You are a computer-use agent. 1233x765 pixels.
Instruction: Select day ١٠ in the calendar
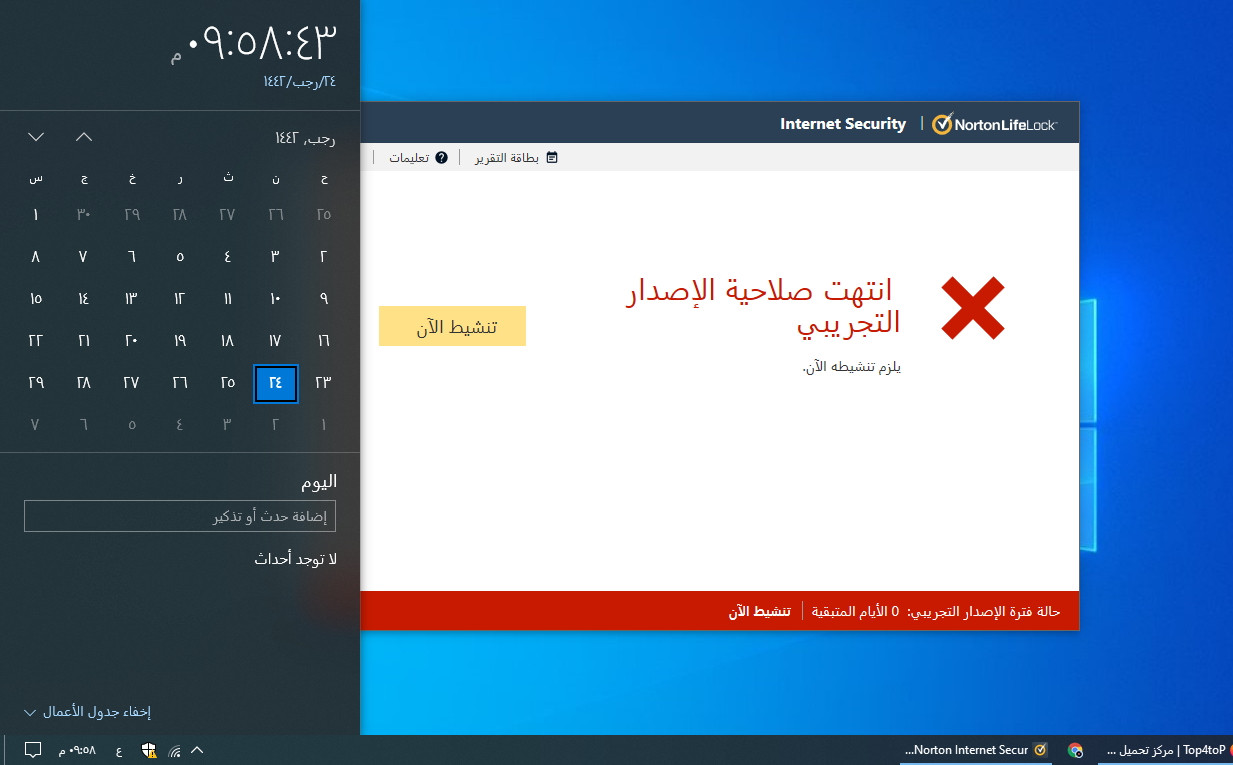275,298
